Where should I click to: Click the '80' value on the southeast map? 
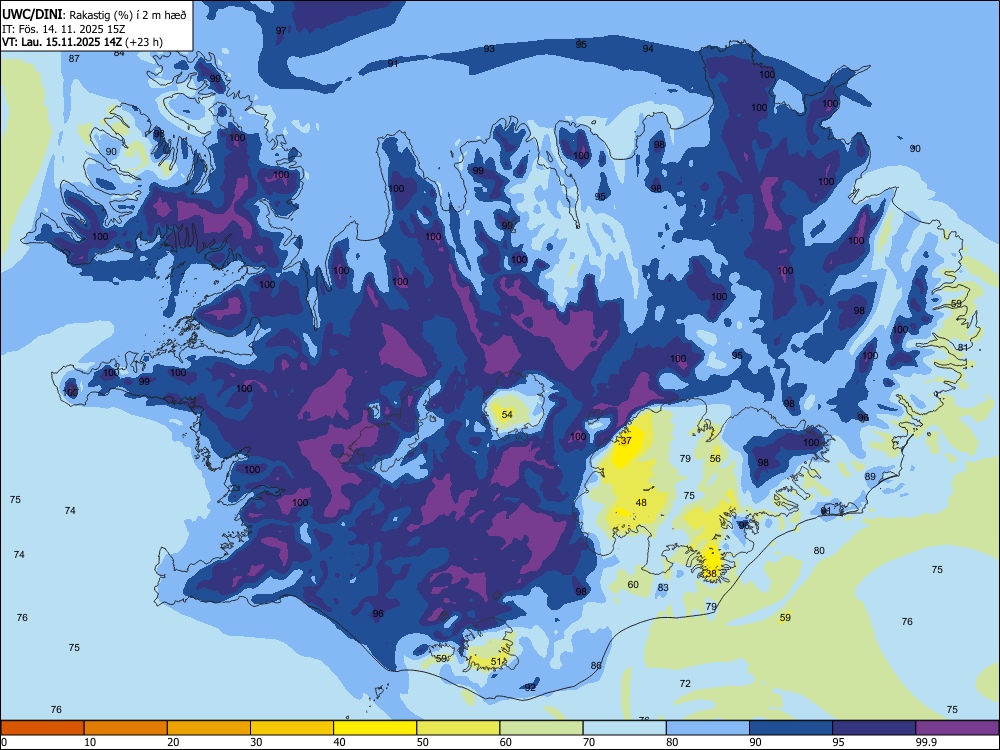[819, 550]
